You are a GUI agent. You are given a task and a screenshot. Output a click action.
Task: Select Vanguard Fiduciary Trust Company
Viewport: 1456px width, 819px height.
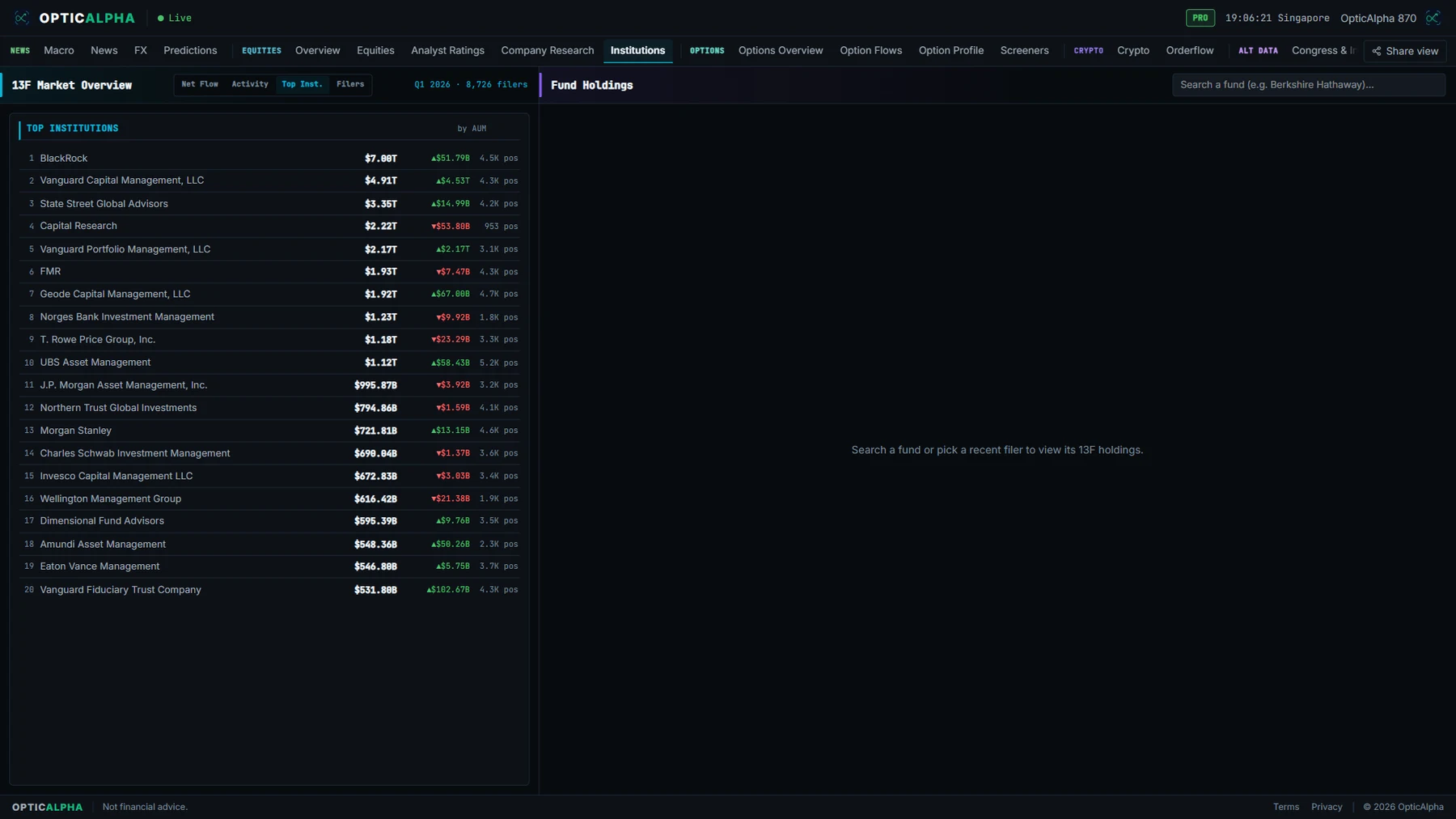pos(269,589)
